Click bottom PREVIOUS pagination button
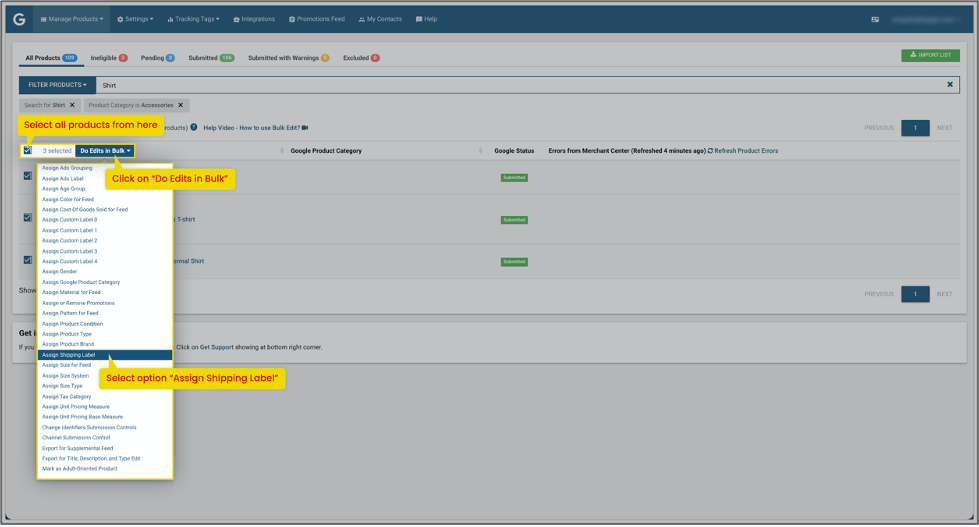This screenshot has height=527, width=979. 879,294
